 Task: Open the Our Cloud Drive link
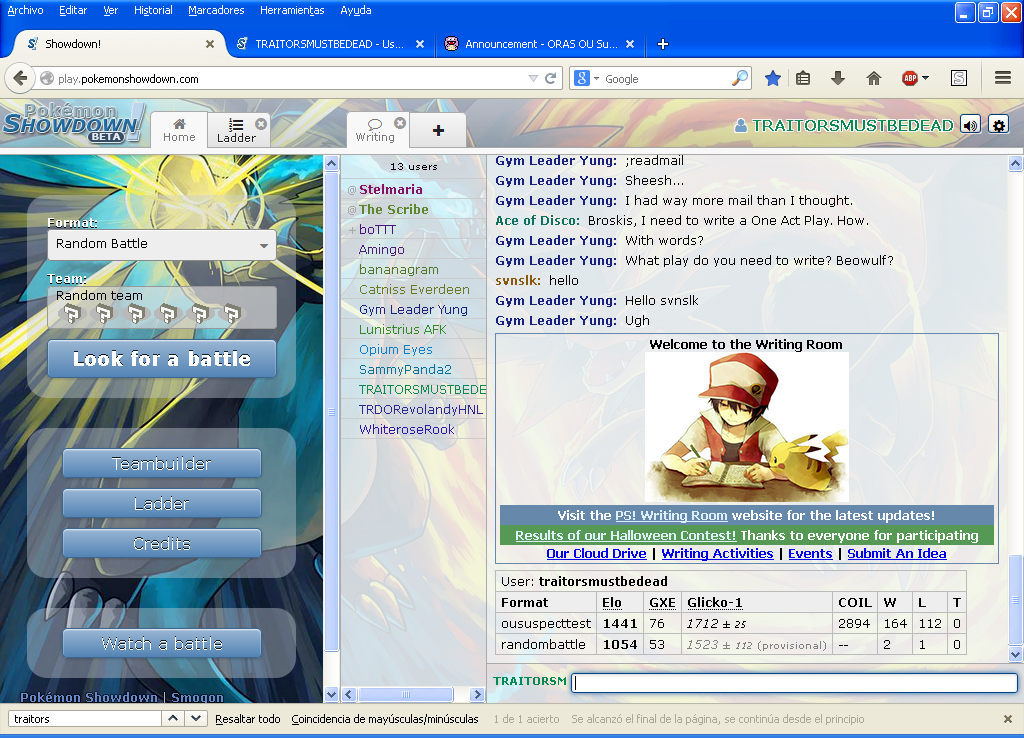(596, 553)
